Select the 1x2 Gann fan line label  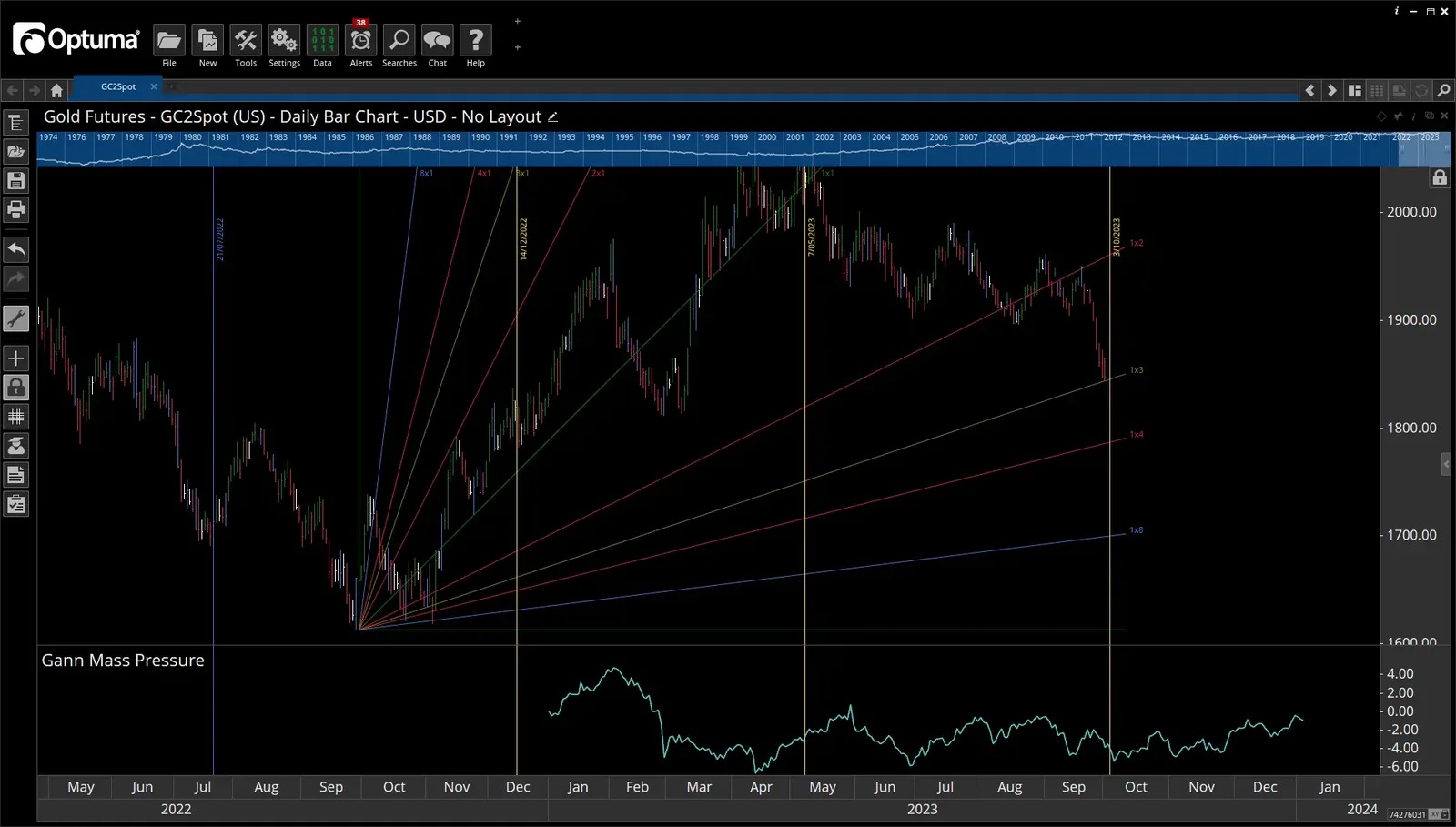tap(1137, 243)
